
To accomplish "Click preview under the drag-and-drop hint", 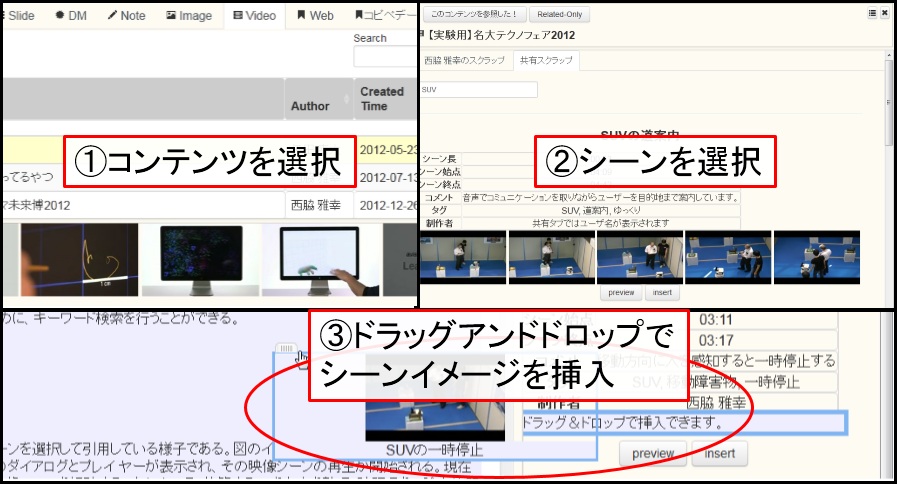I will 653,453.
